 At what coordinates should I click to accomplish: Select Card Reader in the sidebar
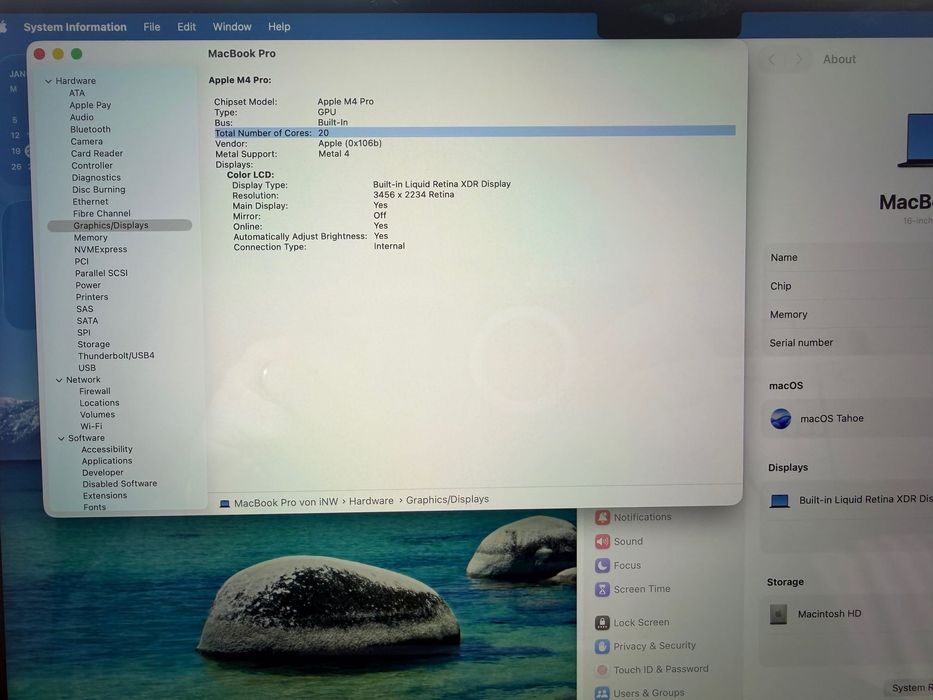pyautogui.click(x=97, y=153)
